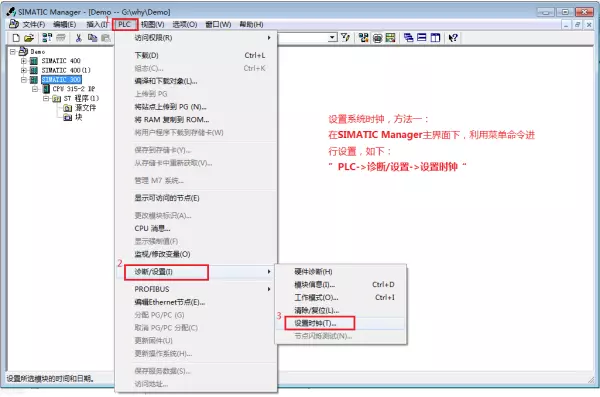Screen dimensions: 600x397
Task: Open the PLC menu
Action: 124,25
